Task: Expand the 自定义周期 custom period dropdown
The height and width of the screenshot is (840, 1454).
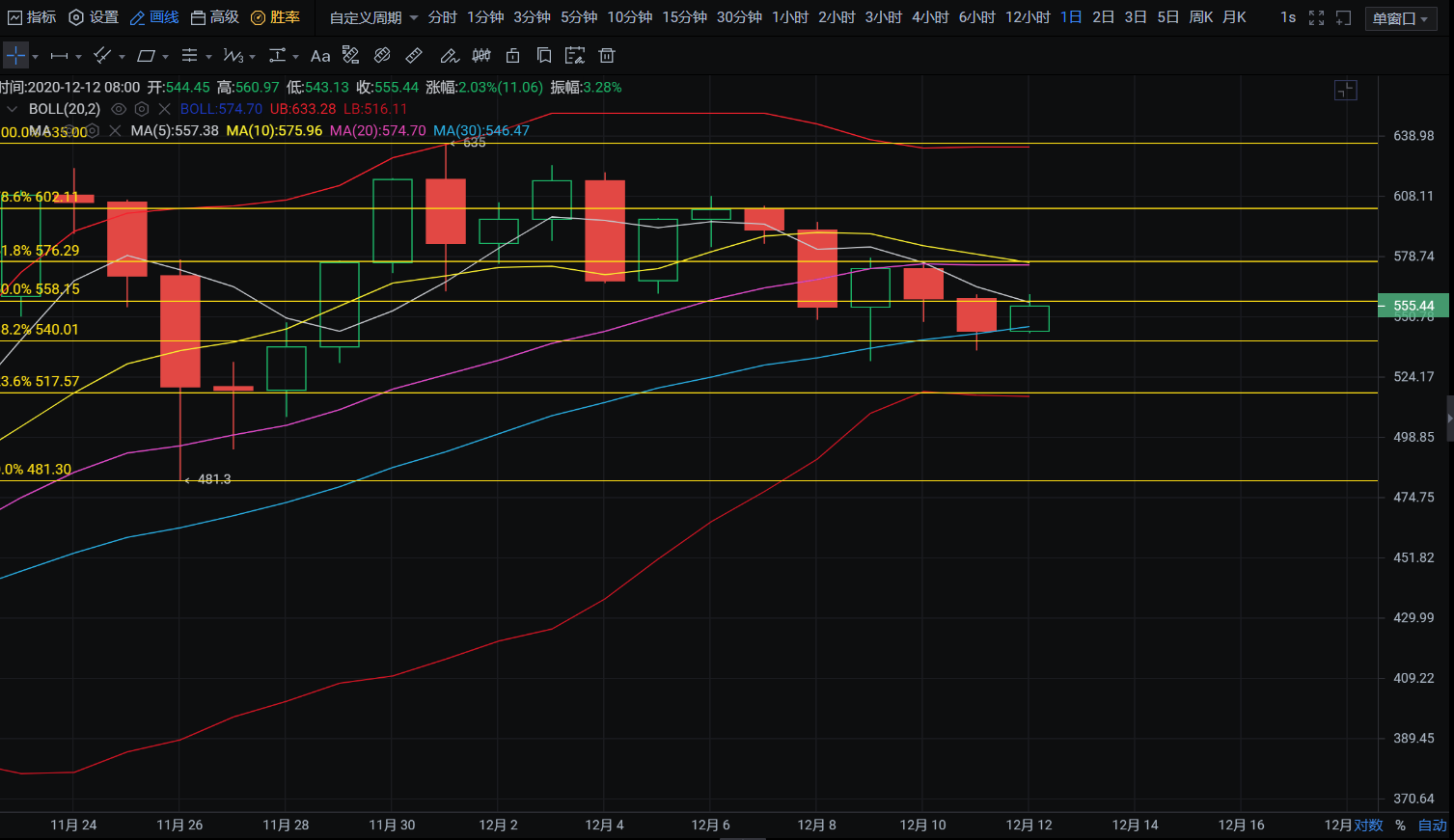Action: (373, 17)
